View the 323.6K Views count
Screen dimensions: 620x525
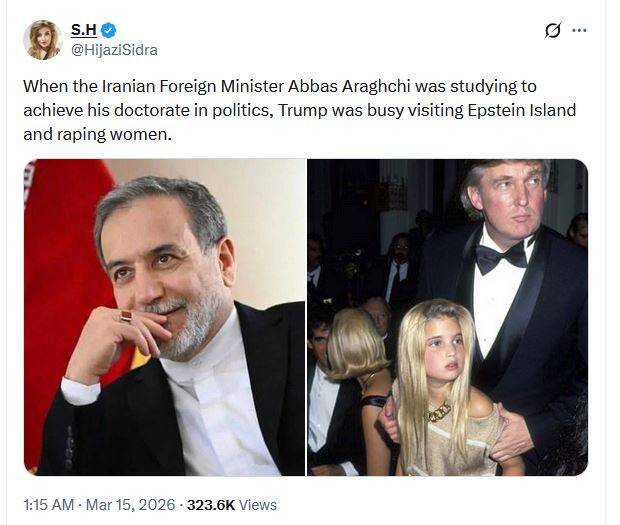(232, 505)
